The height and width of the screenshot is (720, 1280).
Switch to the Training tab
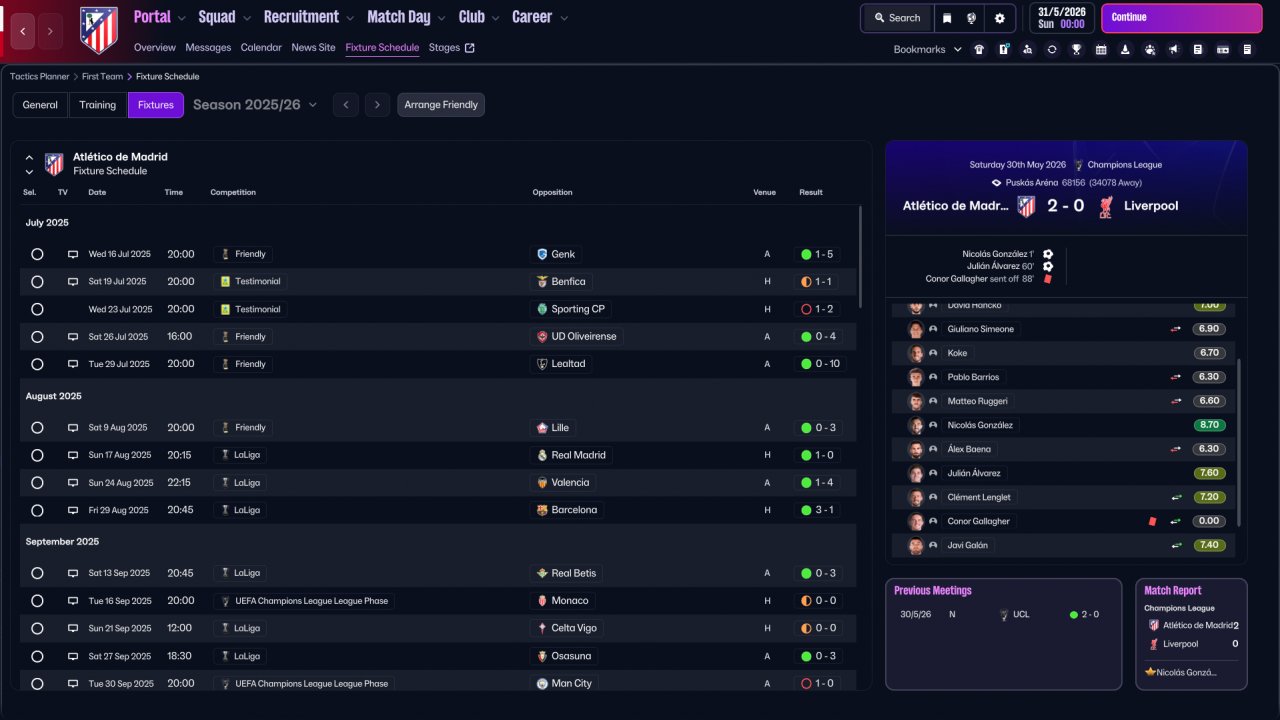pos(98,105)
